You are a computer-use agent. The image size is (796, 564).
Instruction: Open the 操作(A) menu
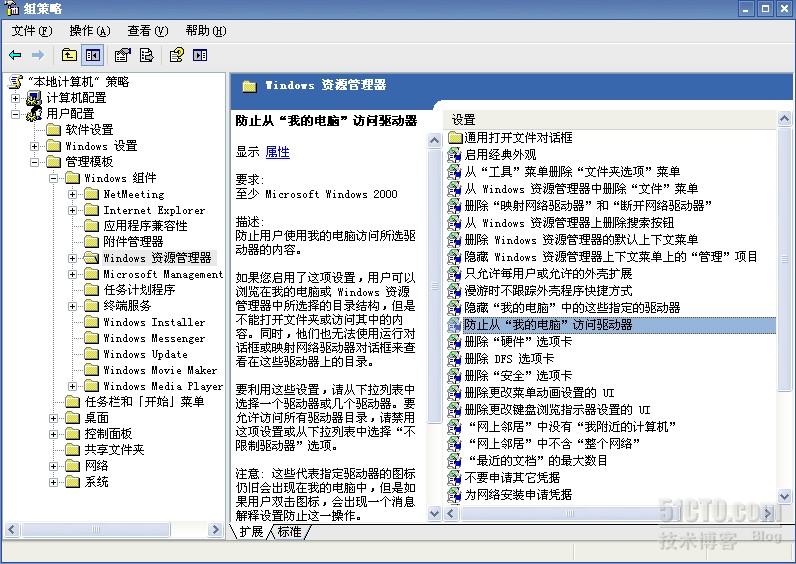pyautogui.click(x=89, y=31)
